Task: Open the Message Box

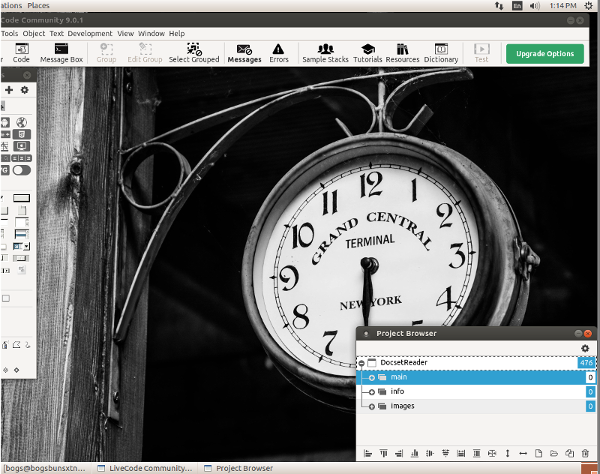Action: click(x=61, y=53)
